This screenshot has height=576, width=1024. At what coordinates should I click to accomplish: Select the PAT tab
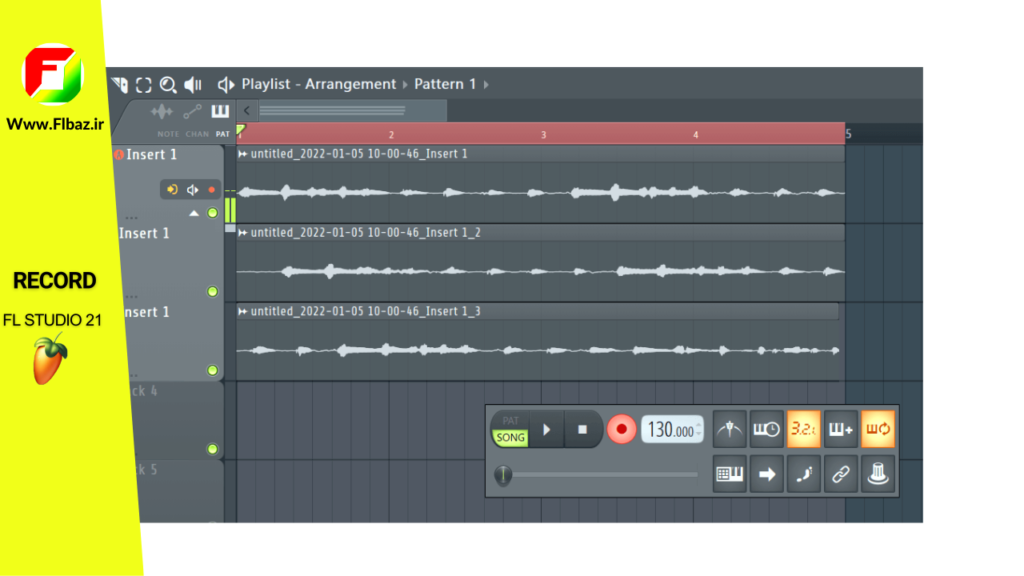tap(223, 134)
